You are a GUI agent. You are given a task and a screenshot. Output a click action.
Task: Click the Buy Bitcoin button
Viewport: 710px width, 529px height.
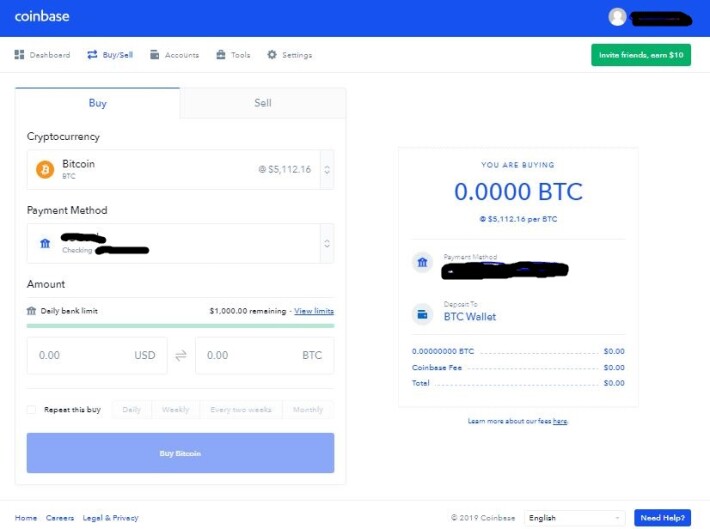point(180,453)
